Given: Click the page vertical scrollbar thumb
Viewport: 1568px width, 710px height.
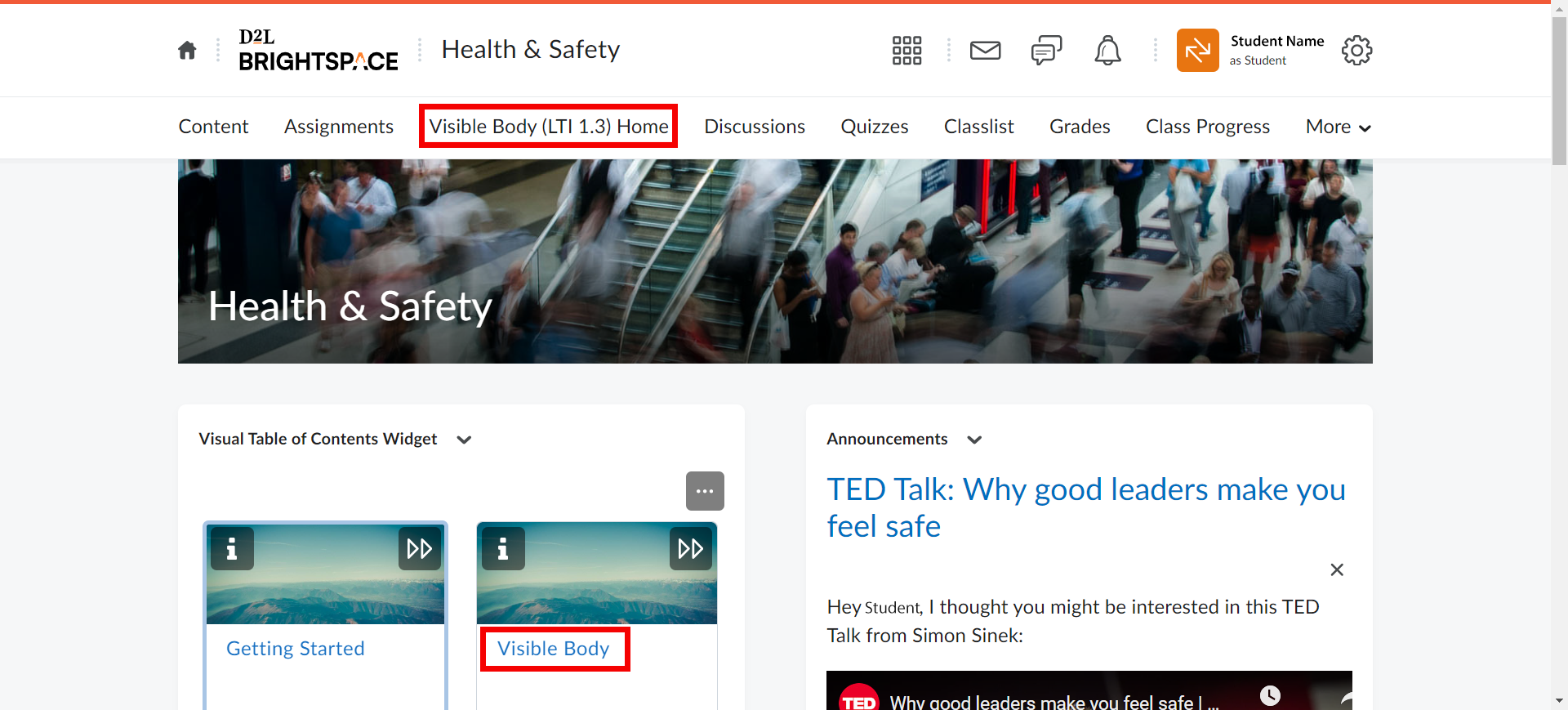Looking at the screenshot, I should tap(1559, 91).
